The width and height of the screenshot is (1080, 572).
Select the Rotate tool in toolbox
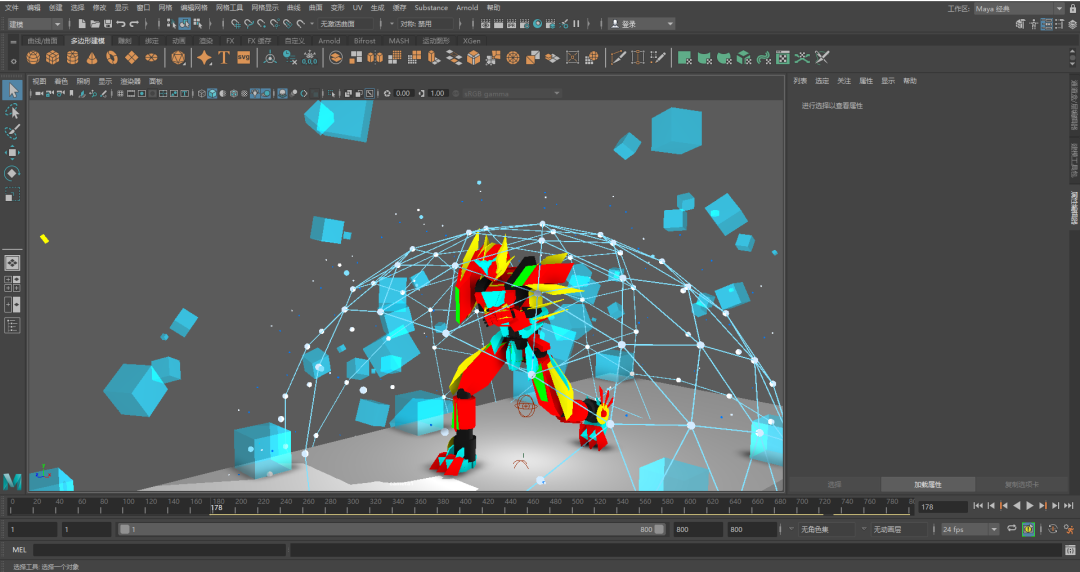click(x=12, y=173)
